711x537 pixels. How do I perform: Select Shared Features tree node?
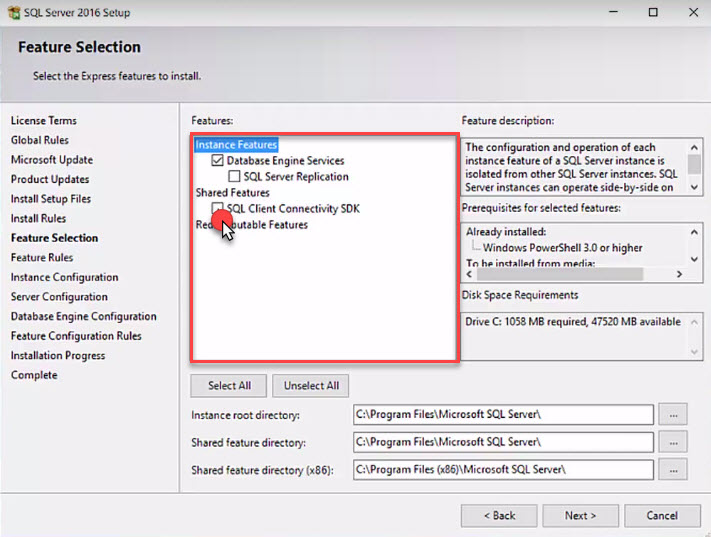(233, 192)
